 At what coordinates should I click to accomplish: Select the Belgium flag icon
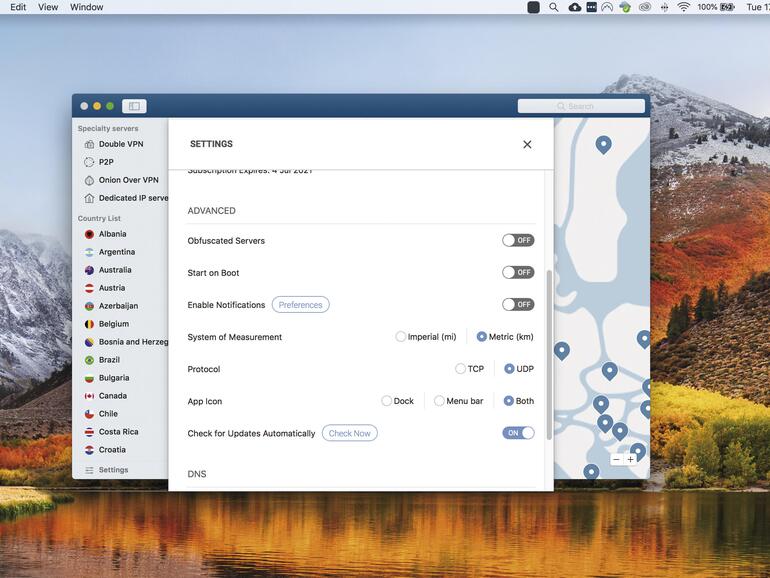[x=89, y=324]
